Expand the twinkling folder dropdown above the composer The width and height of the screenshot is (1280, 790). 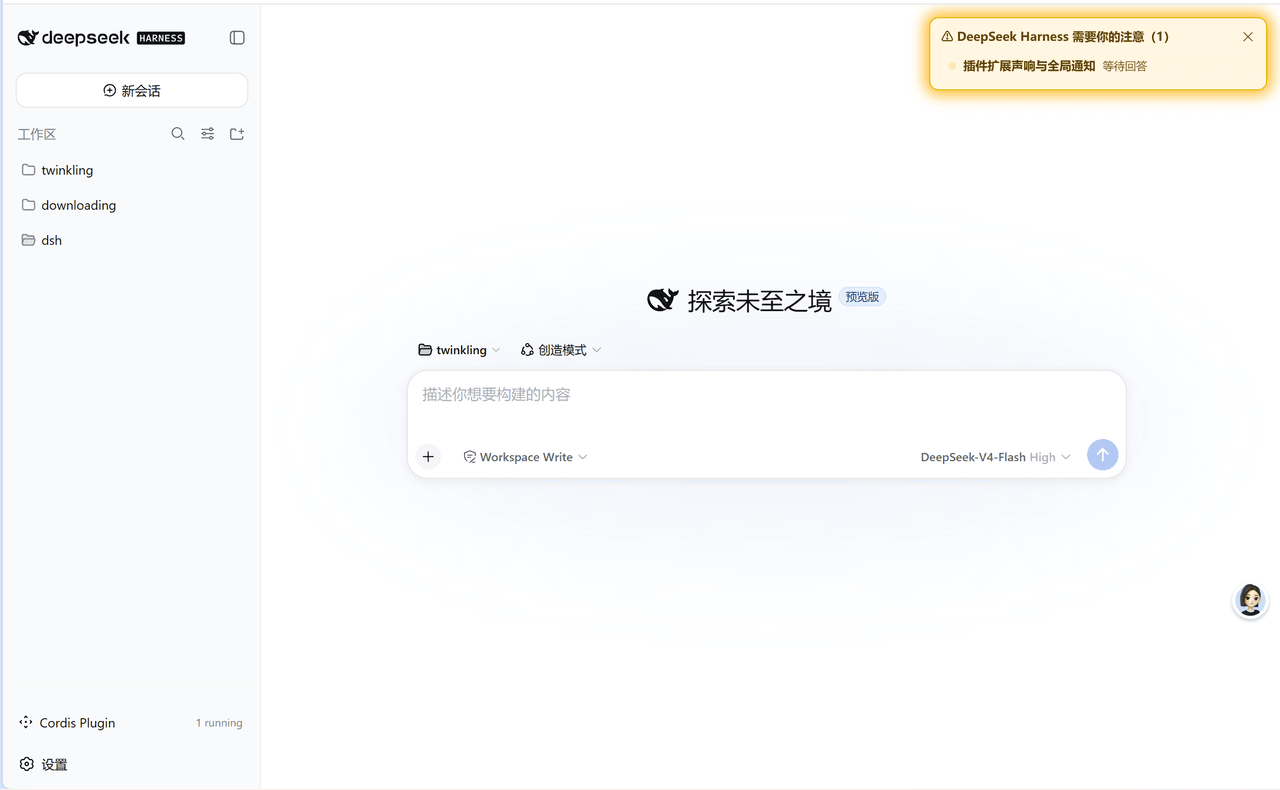pos(460,350)
